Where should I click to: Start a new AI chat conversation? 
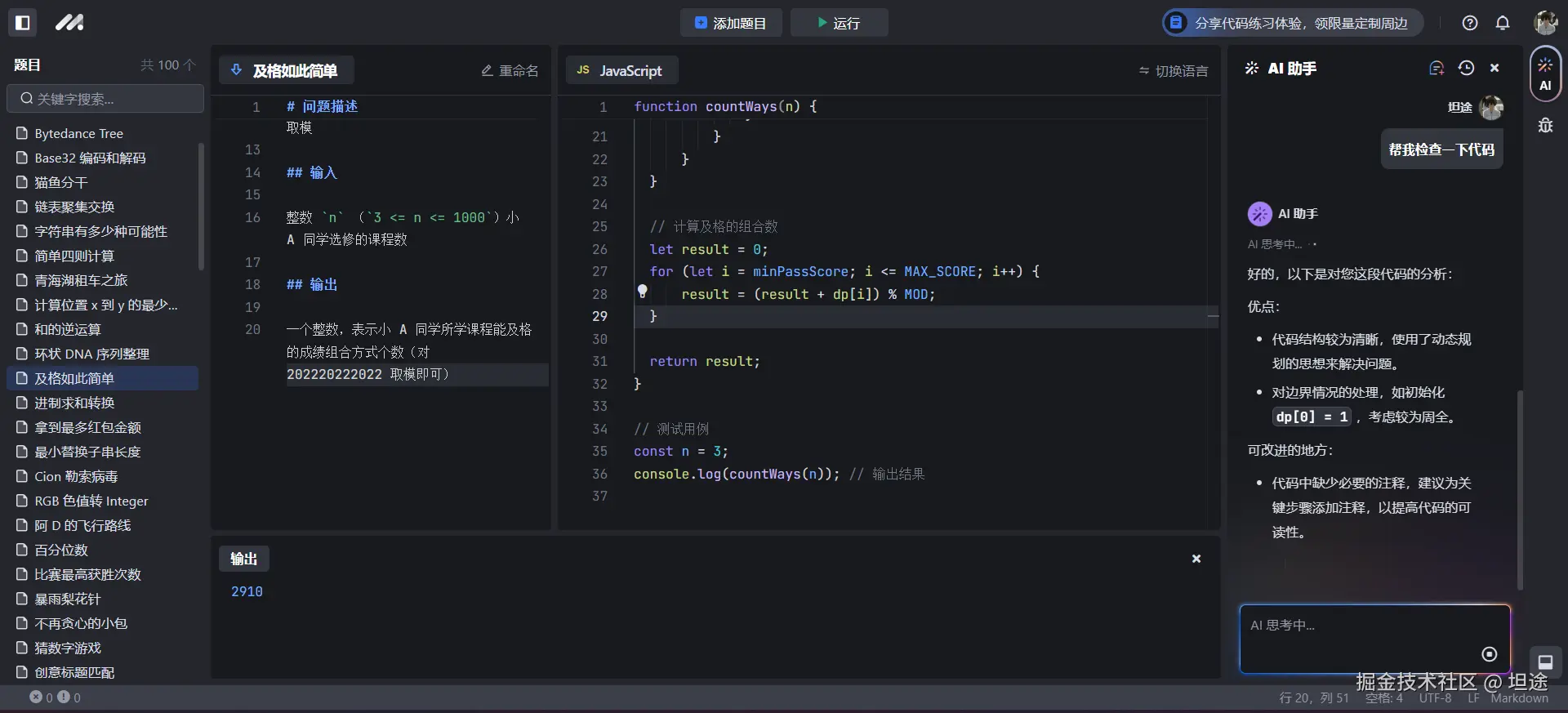click(1437, 69)
